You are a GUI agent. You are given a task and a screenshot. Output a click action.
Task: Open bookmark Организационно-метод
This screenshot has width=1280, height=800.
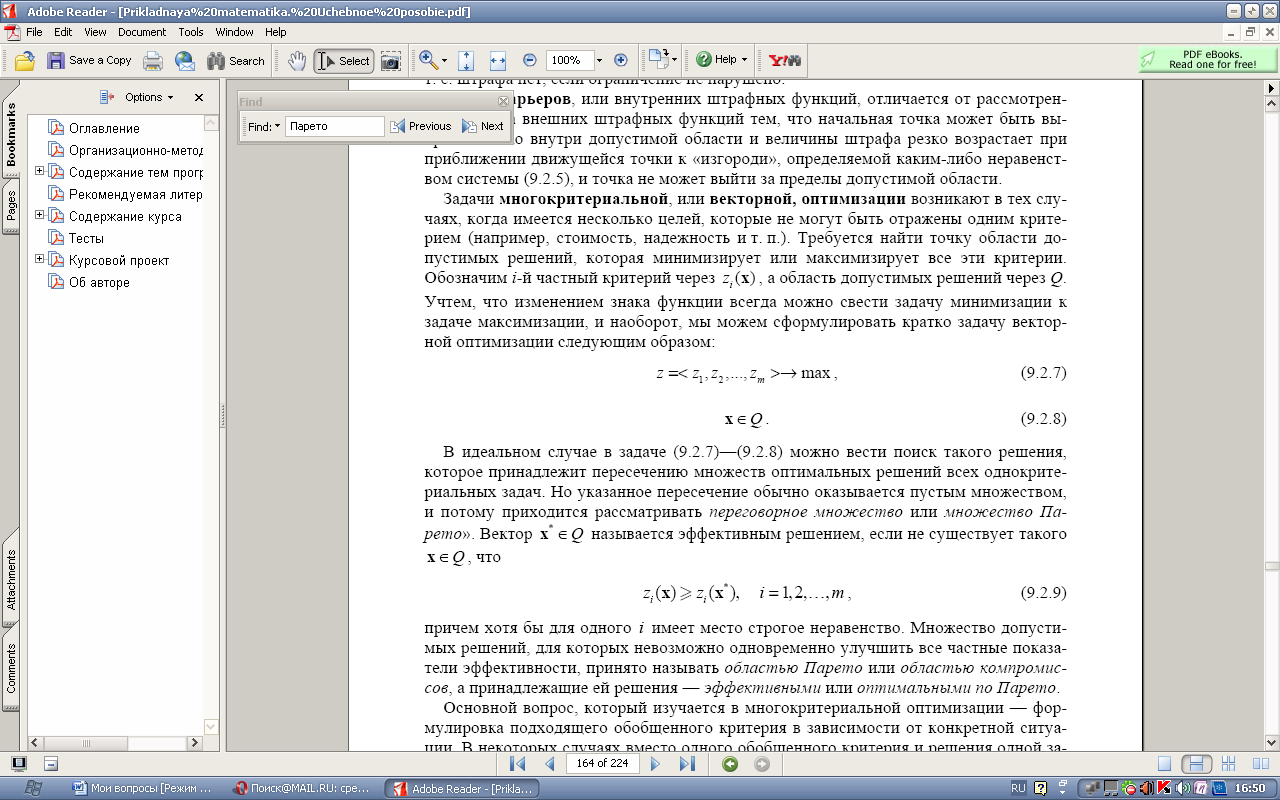pyautogui.click(x=136, y=150)
